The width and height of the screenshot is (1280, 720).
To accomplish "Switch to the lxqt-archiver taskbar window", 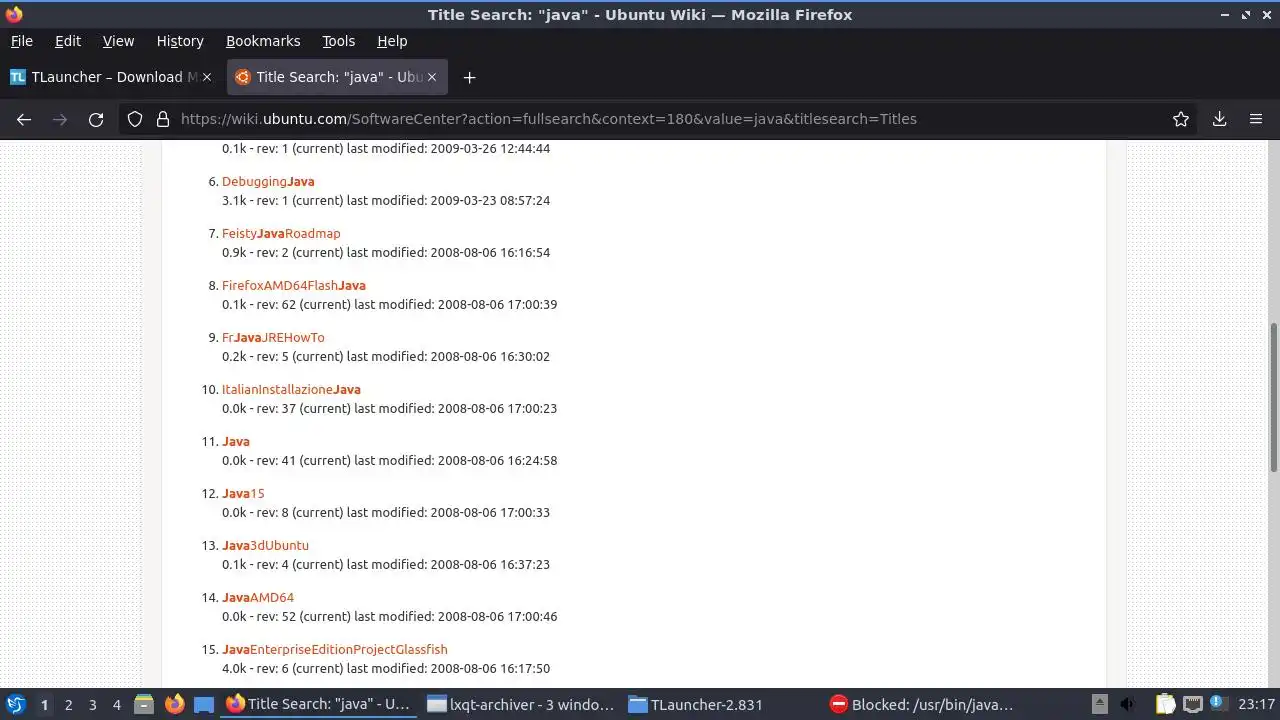I will pos(520,704).
